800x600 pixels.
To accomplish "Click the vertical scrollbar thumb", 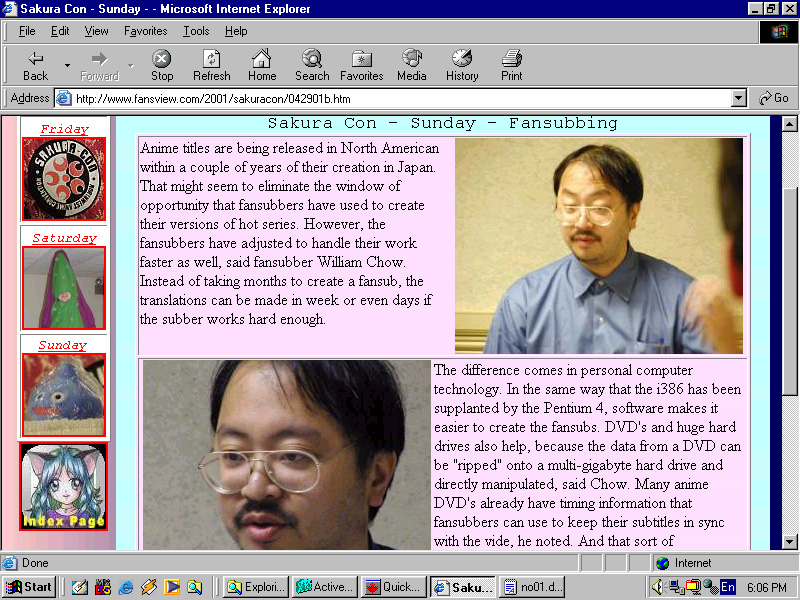I will tap(789, 291).
